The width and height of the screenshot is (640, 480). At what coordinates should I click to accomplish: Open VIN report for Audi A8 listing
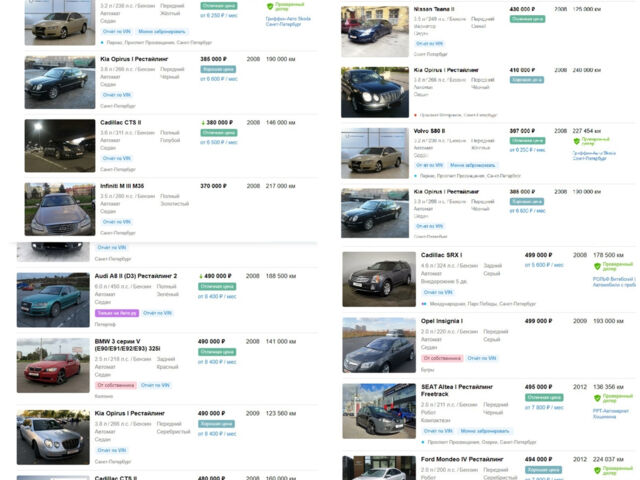click(x=158, y=313)
